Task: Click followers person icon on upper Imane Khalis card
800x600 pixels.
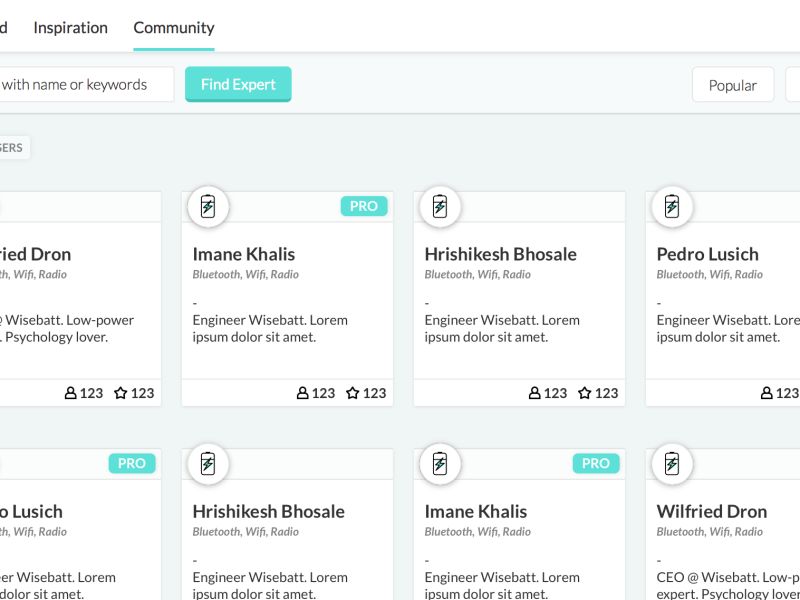Action: [x=303, y=393]
